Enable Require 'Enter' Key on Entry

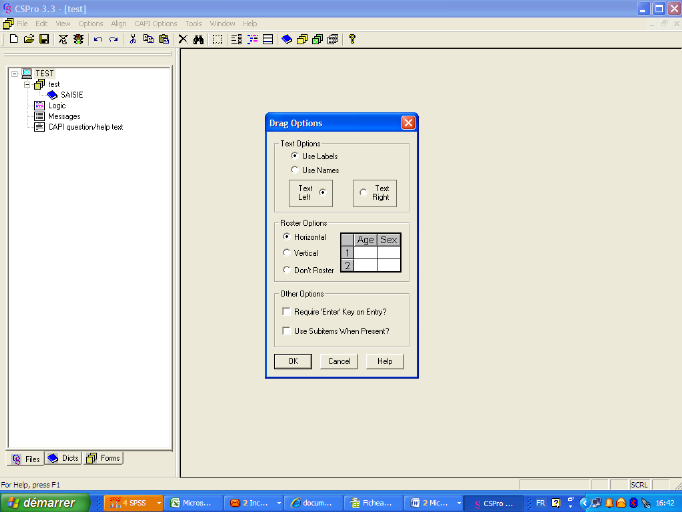[287, 312]
